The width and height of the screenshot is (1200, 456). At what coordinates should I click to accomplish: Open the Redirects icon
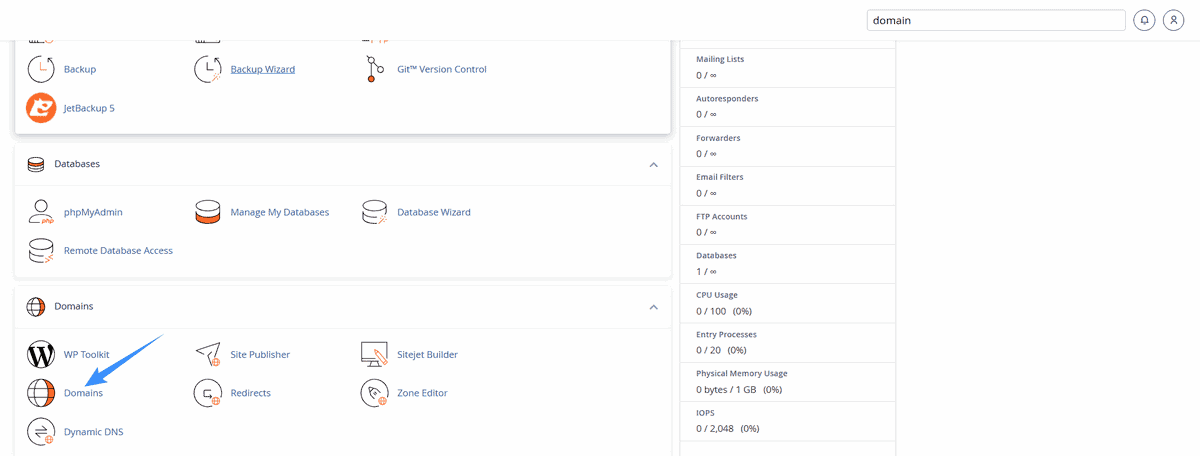pyautogui.click(x=208, y=393)
